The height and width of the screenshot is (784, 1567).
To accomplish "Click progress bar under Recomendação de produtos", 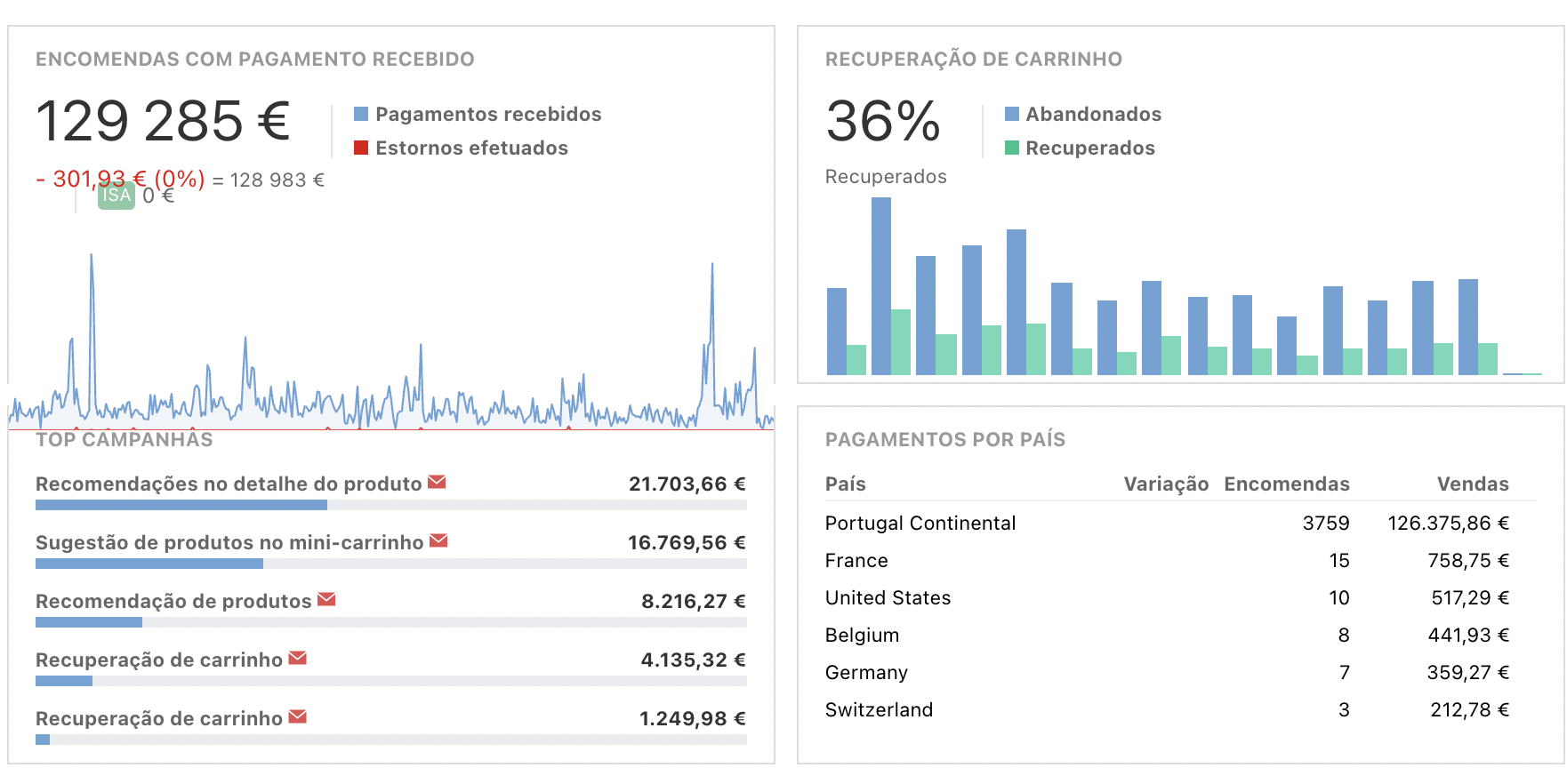I will pyautogui.click(x=390, y=622).
